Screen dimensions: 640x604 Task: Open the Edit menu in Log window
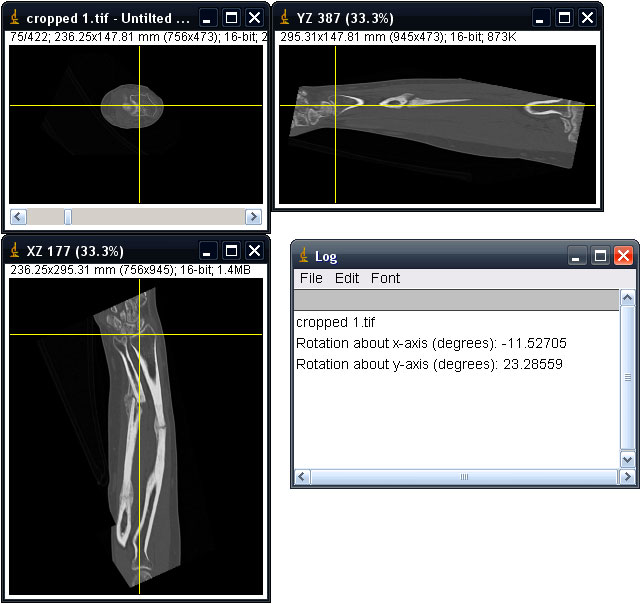tap(347, 278)
